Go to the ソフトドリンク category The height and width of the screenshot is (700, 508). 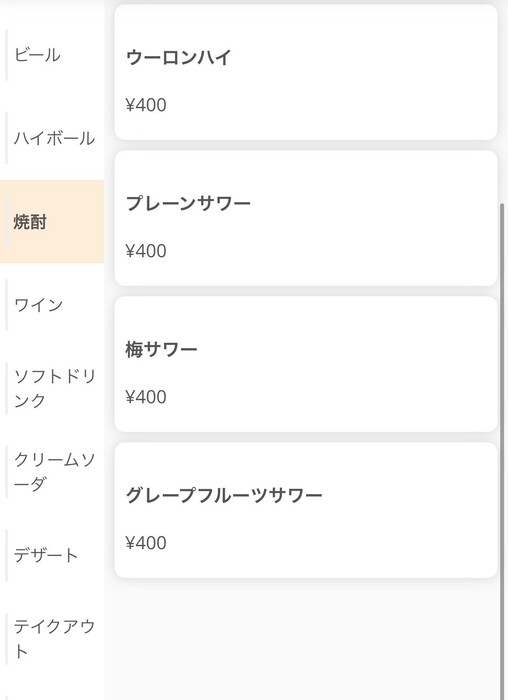click(x=52, y=388)
